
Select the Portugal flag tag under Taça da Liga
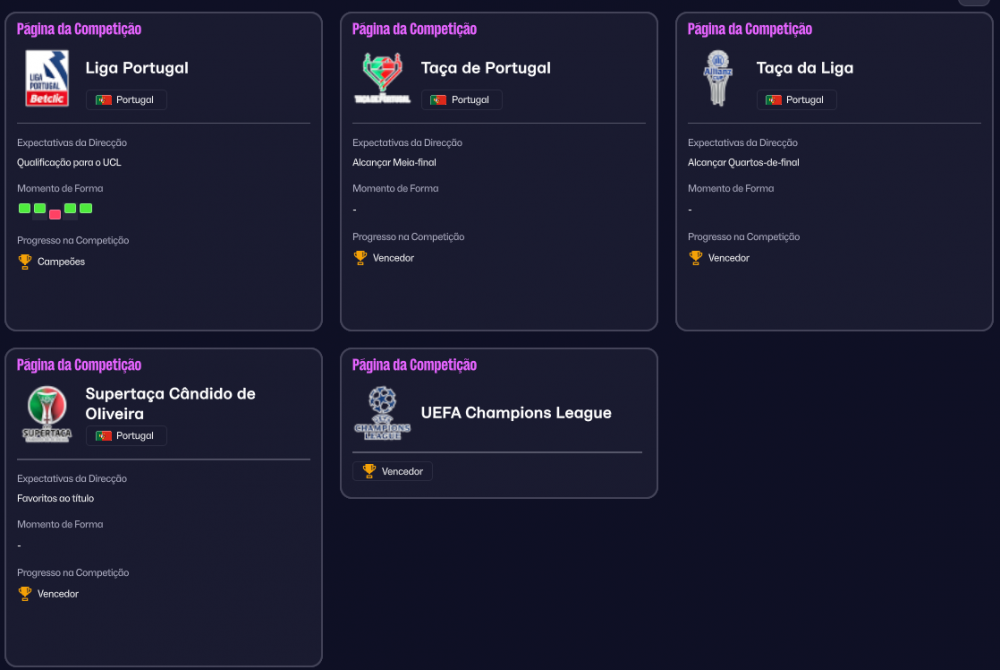[x=797, y=99]
